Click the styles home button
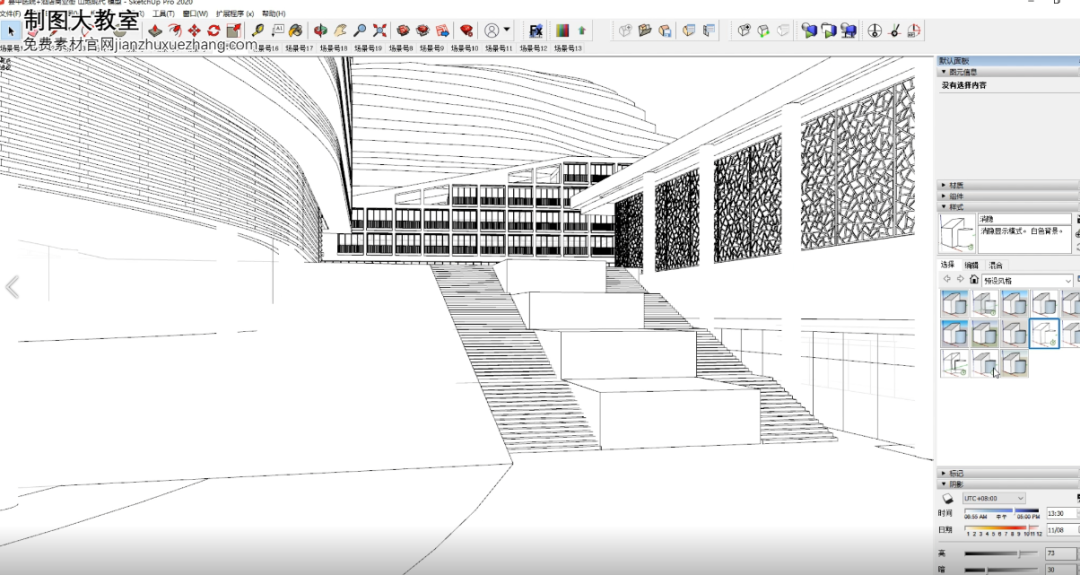 [x=973, y=279]
